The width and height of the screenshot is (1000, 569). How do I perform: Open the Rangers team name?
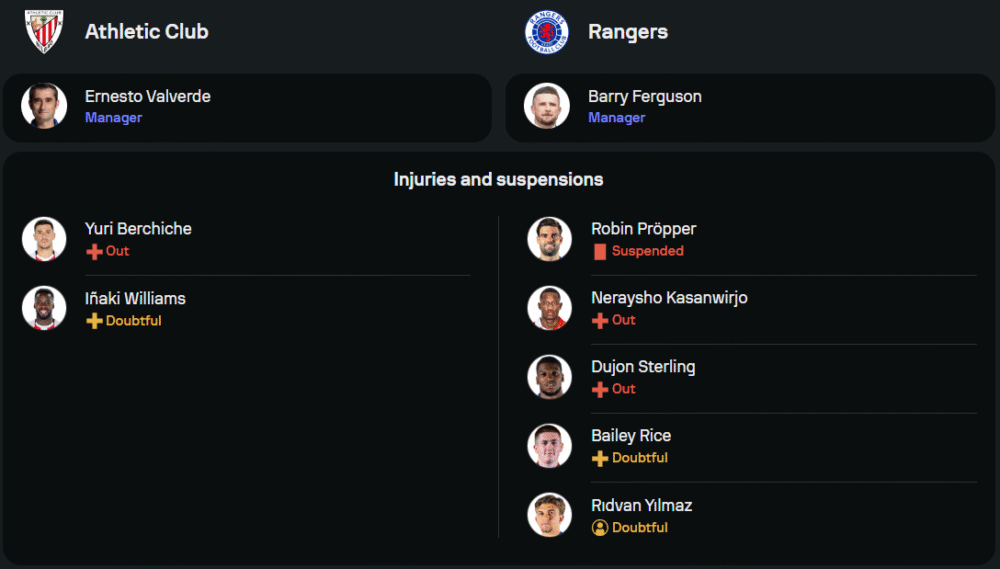pyautogui.click(x=628, y=31)
